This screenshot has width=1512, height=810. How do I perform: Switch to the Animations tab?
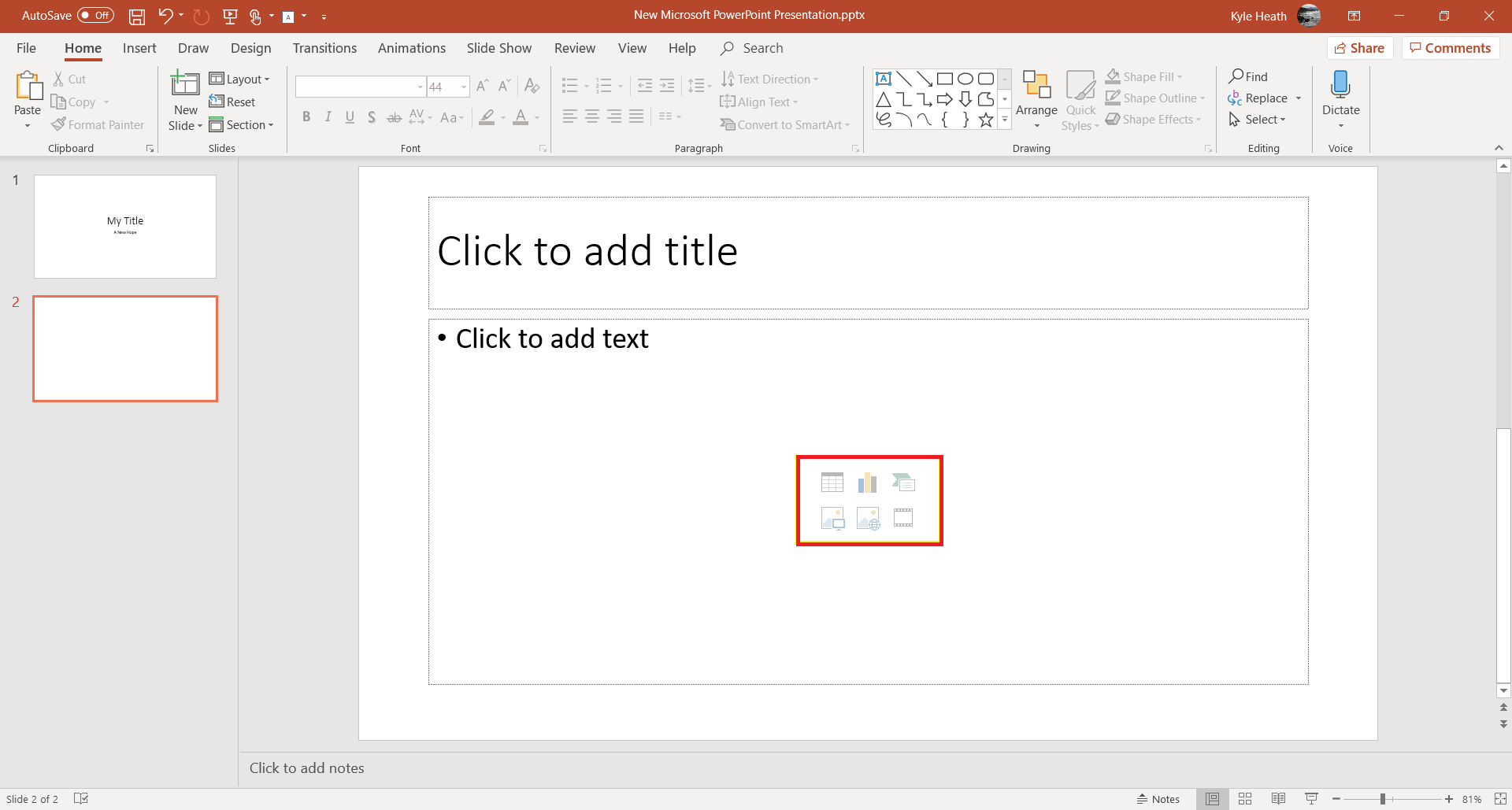click(x=411, y=47)
